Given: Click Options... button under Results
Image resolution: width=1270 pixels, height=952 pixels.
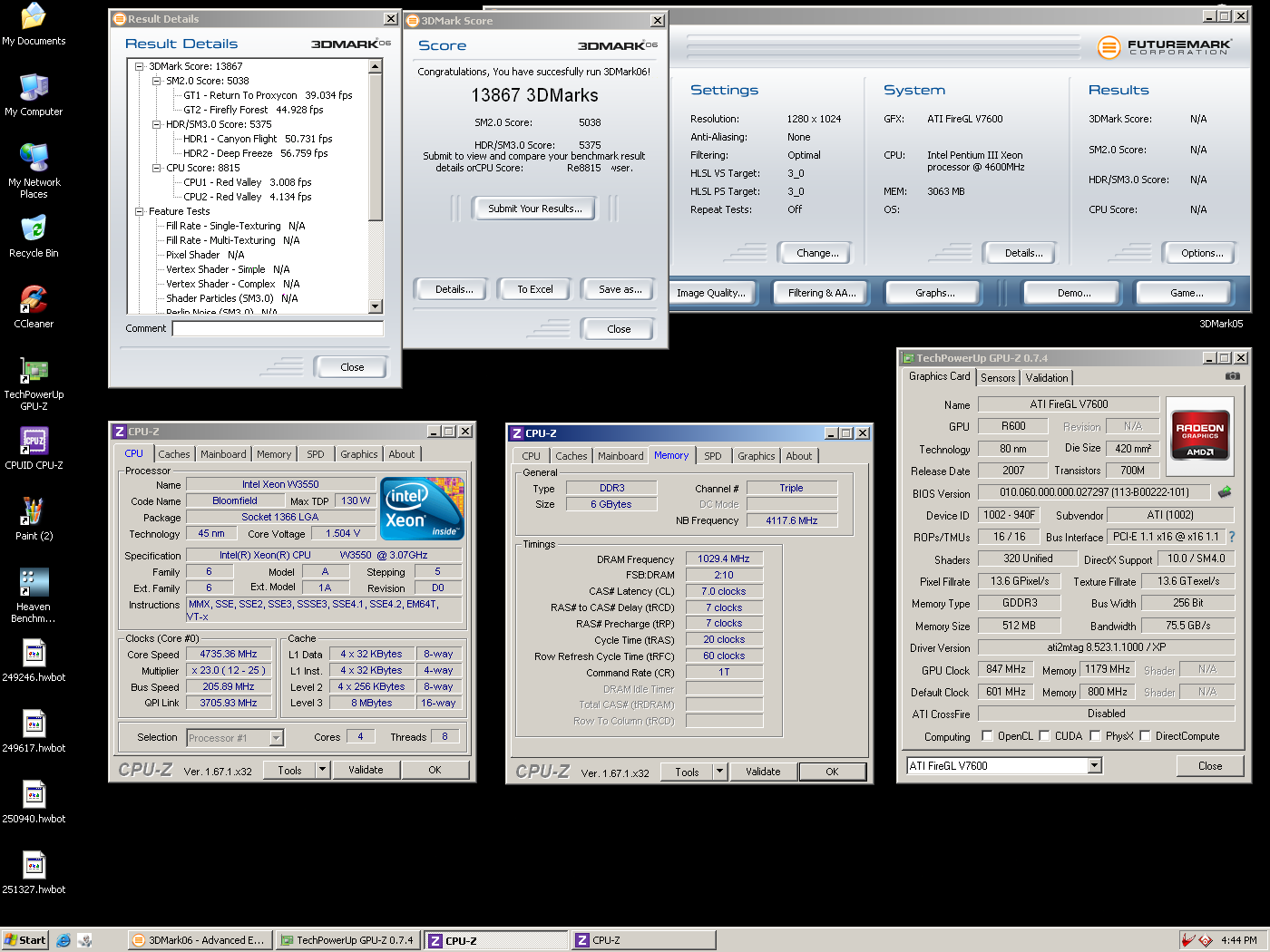Looking at the screenshot, I should (1202, 253).
